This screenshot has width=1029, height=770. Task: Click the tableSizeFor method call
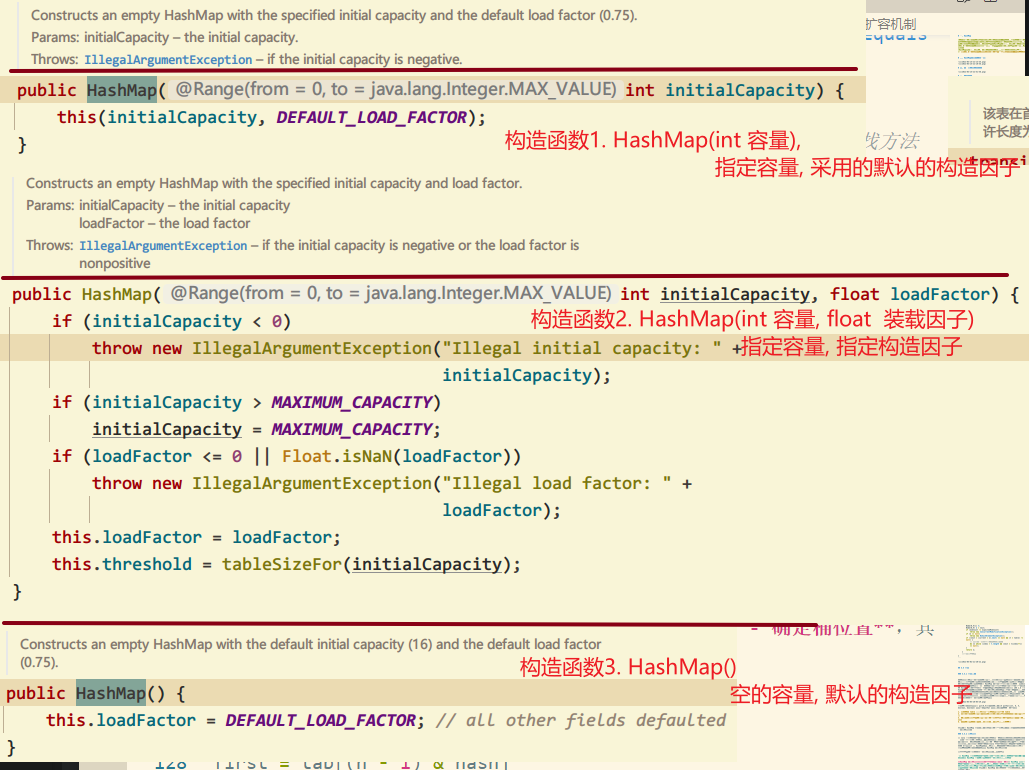click(x=282, y=564)
